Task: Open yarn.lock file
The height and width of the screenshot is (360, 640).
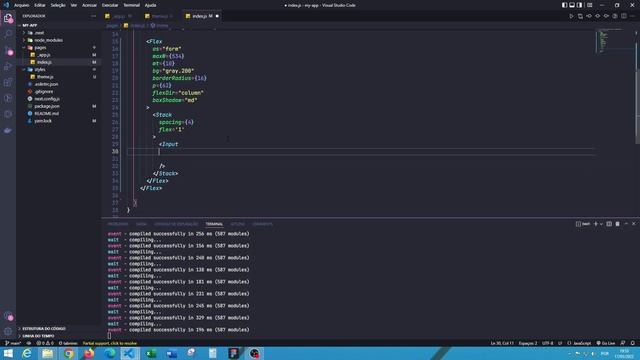Action: pyautogui.click(x=43, y=121)
